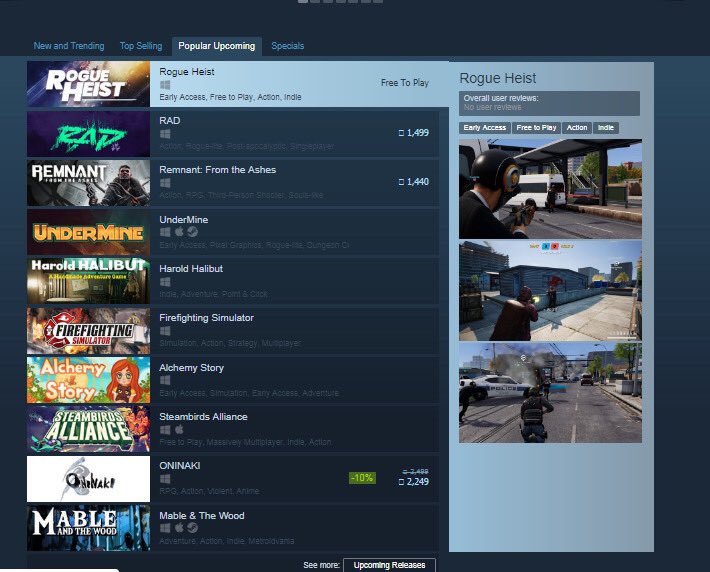
Task: Open Rogue Heist title in preview panel
Action: pos(498,78)
